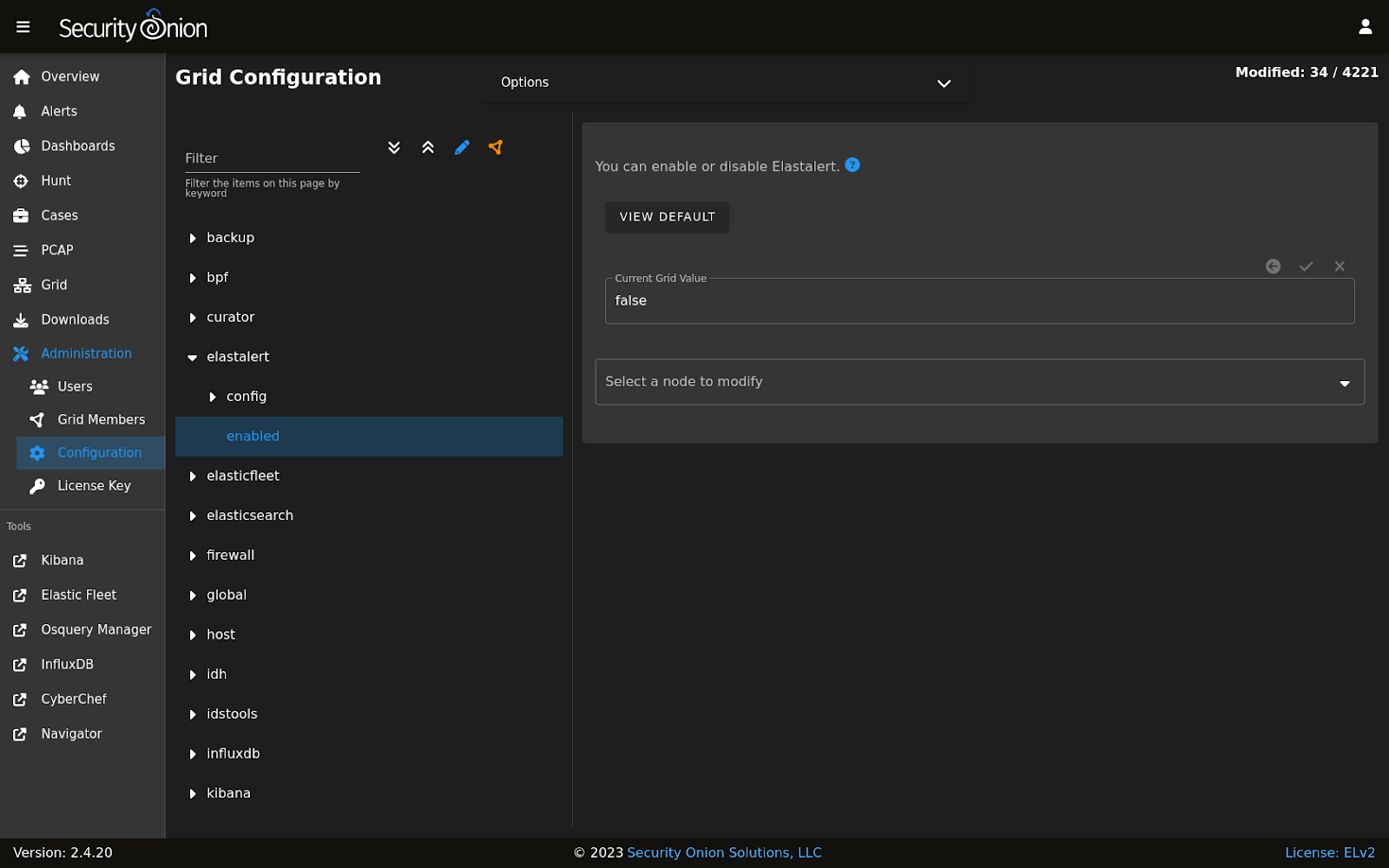
Task: Open the Hunt page
Action: click(x=82, y=181)
